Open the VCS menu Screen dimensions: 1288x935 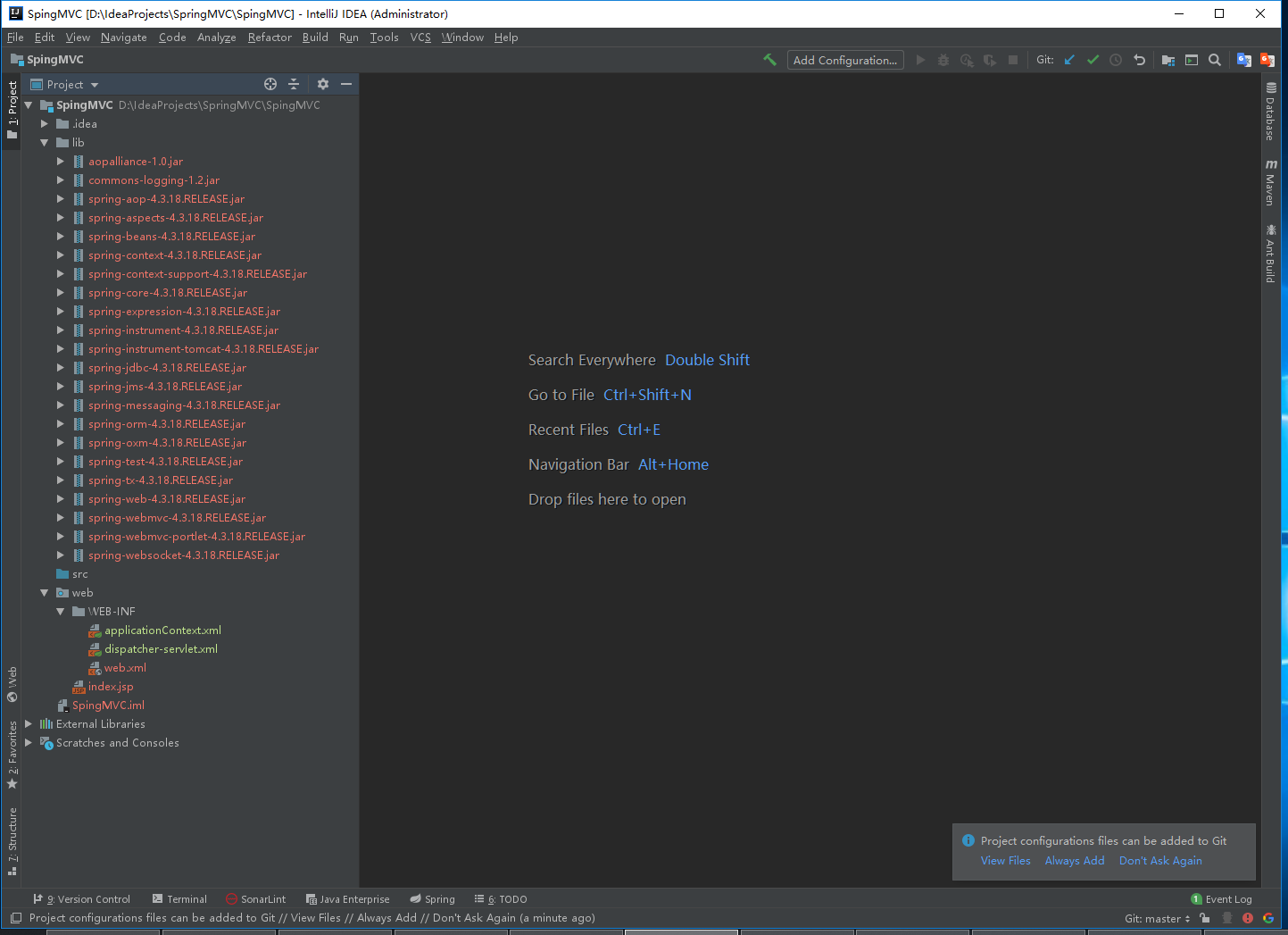[420, 38]
